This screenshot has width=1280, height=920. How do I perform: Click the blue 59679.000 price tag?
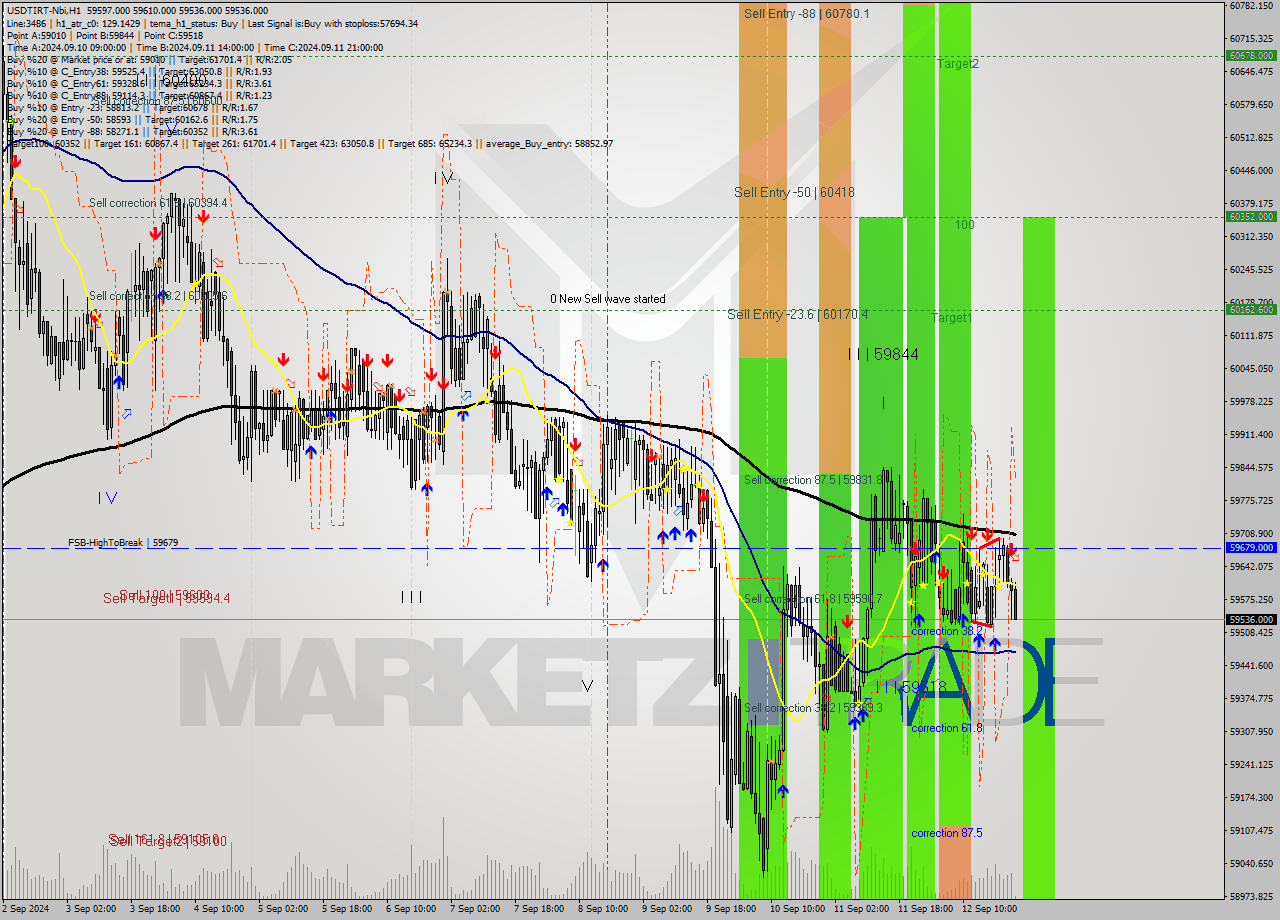tap(1251, 548)
